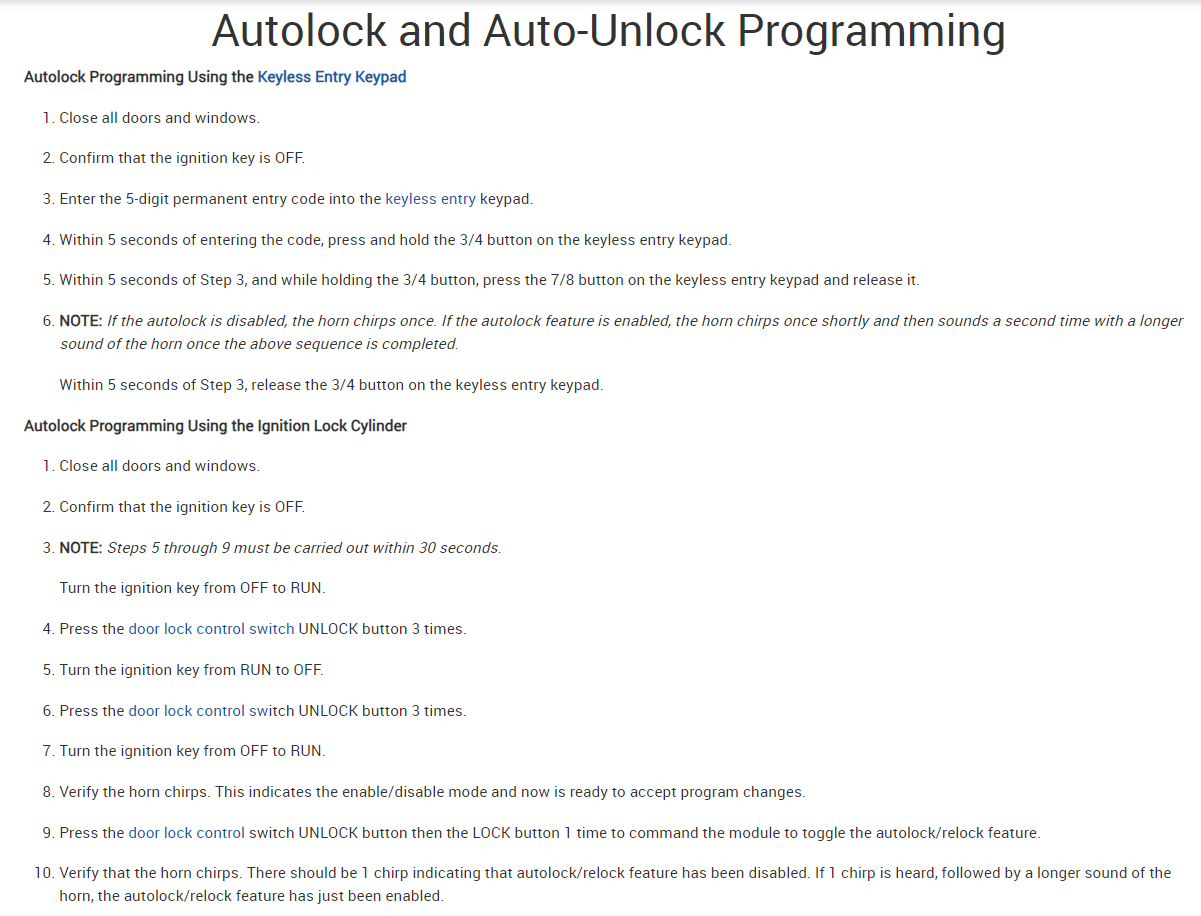
Task: Select 'If the autolock is disabled' note
Action: [x=621, y=332]
